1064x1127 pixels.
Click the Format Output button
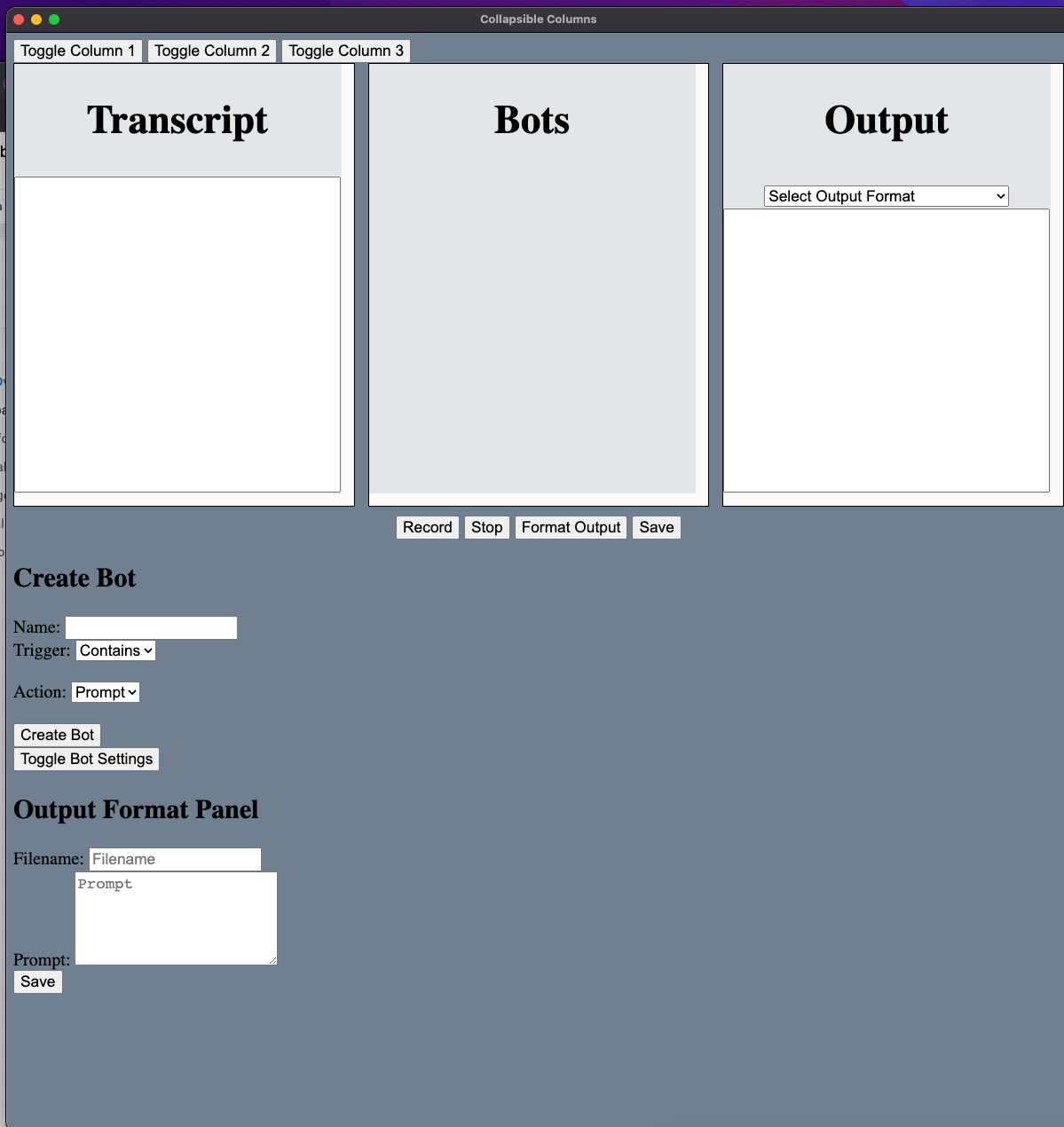pyautogui.click(x=571, y=527)
